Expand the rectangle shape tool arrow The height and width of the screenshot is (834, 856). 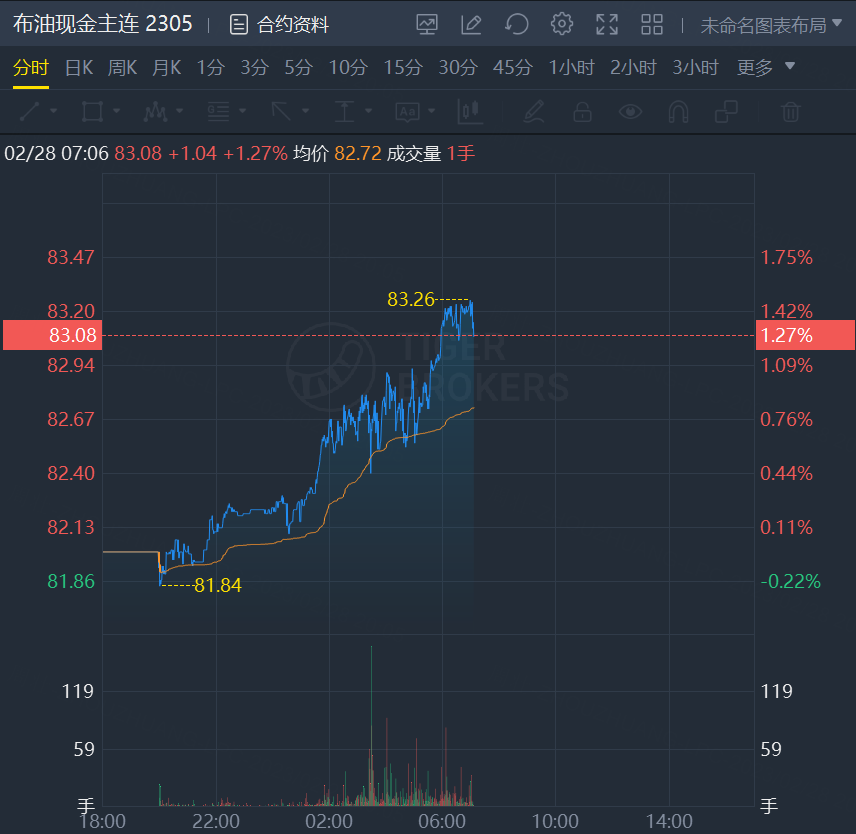coord(117,111)
